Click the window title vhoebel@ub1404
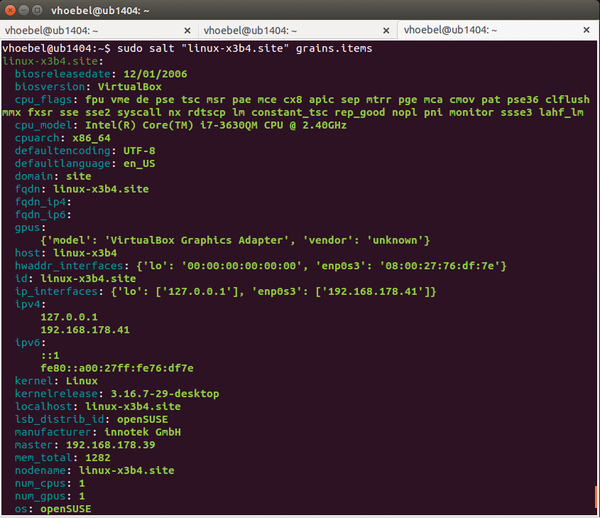 pyautogui.click(x=100, y=10)
